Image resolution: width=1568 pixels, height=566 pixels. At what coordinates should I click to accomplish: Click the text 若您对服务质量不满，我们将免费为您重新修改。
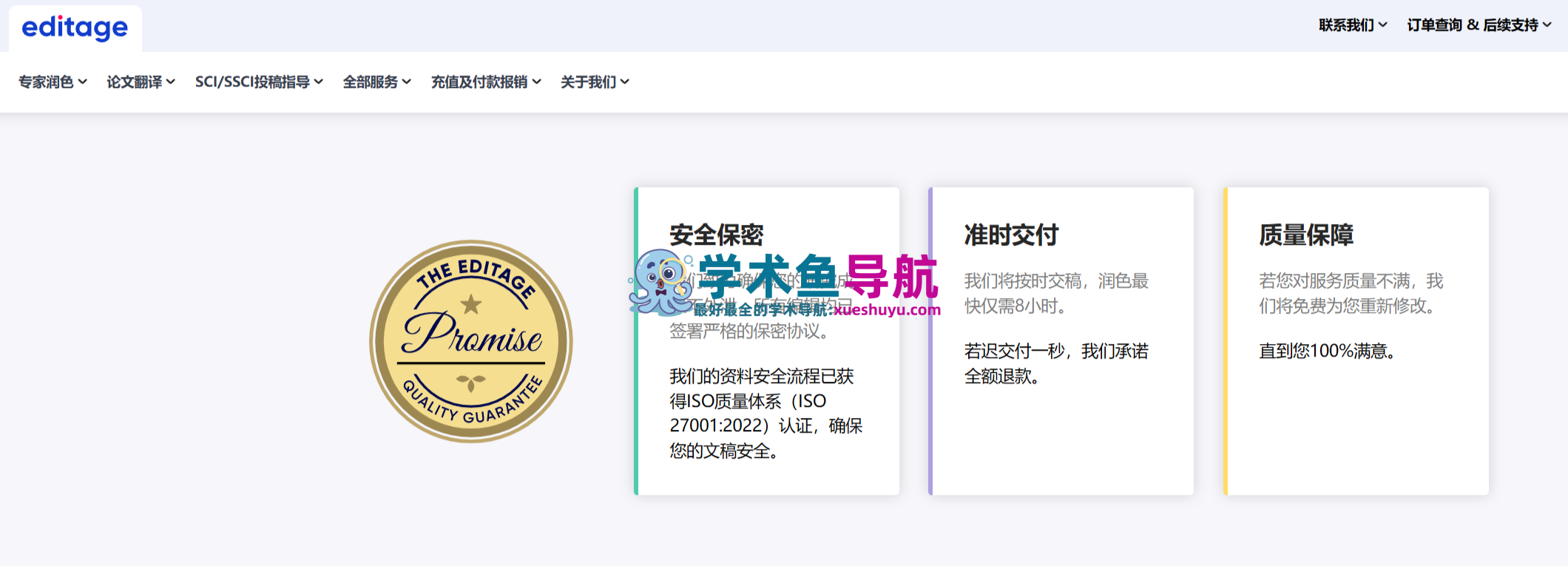(x=1351, y=293)
